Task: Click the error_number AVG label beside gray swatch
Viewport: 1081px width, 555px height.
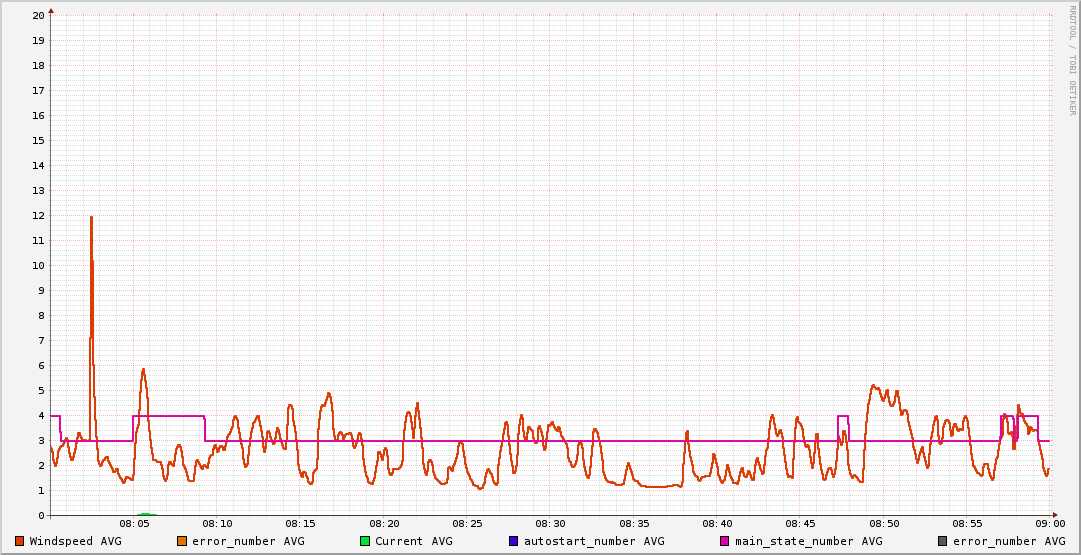Action: [1009, 541]
